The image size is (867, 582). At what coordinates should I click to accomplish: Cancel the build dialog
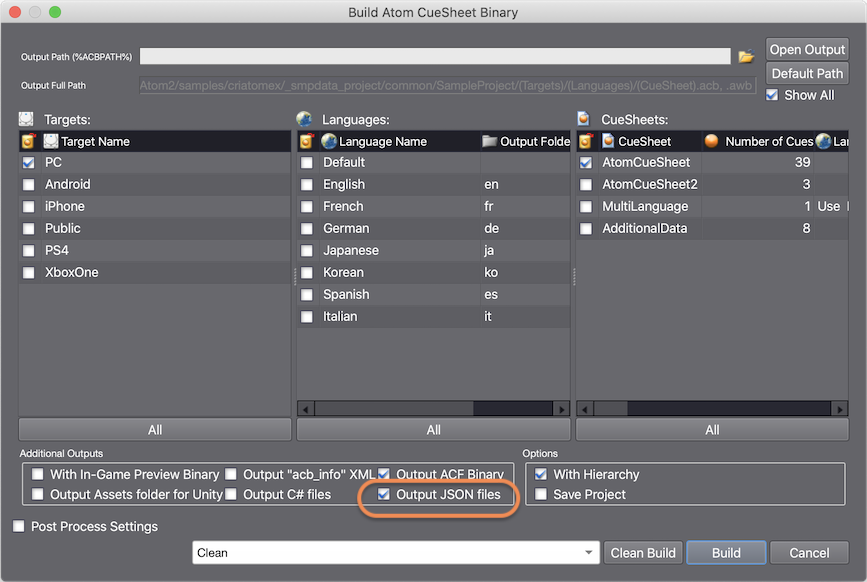[809, 553]
